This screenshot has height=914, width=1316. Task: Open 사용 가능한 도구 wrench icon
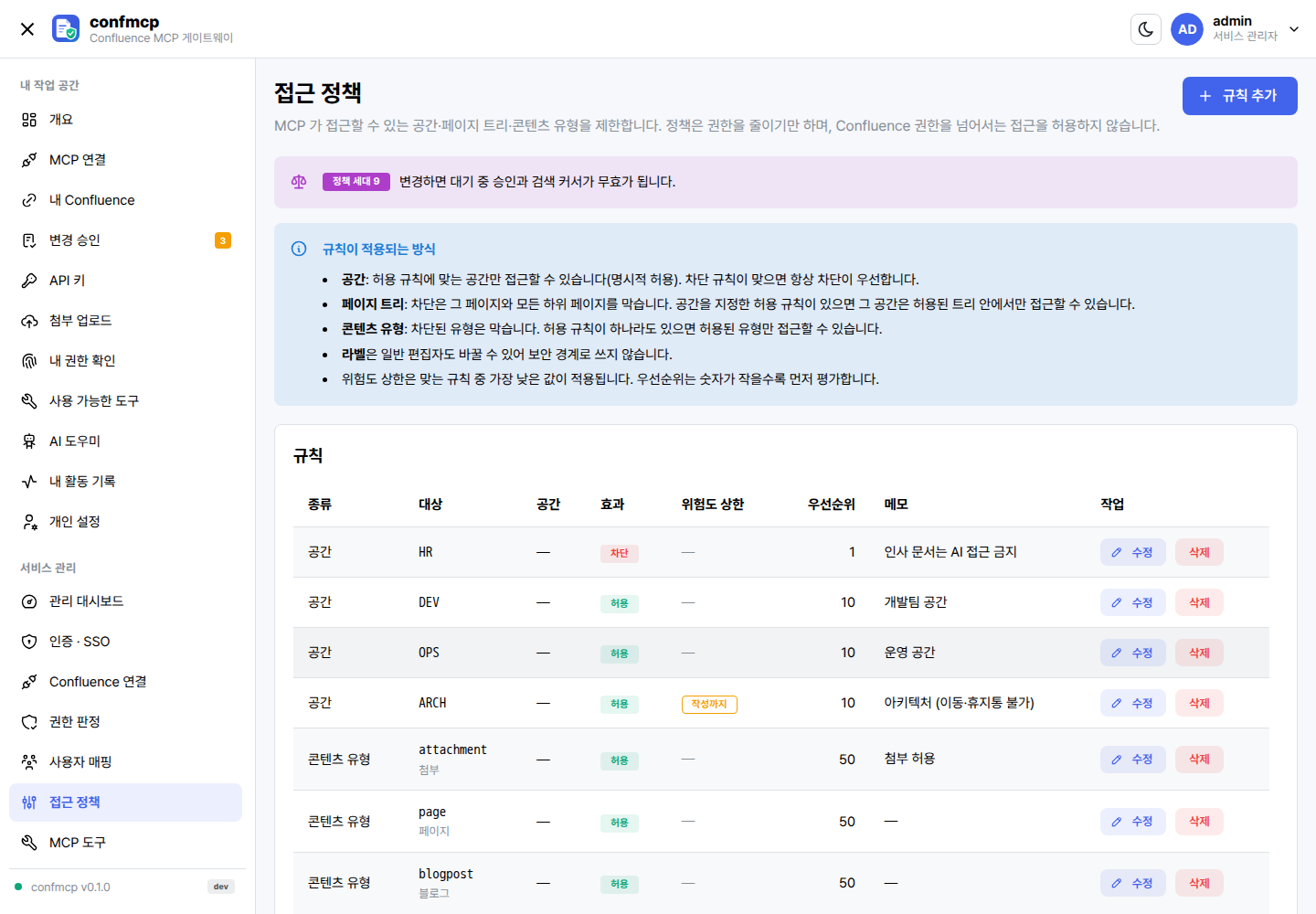pos(29,401)
